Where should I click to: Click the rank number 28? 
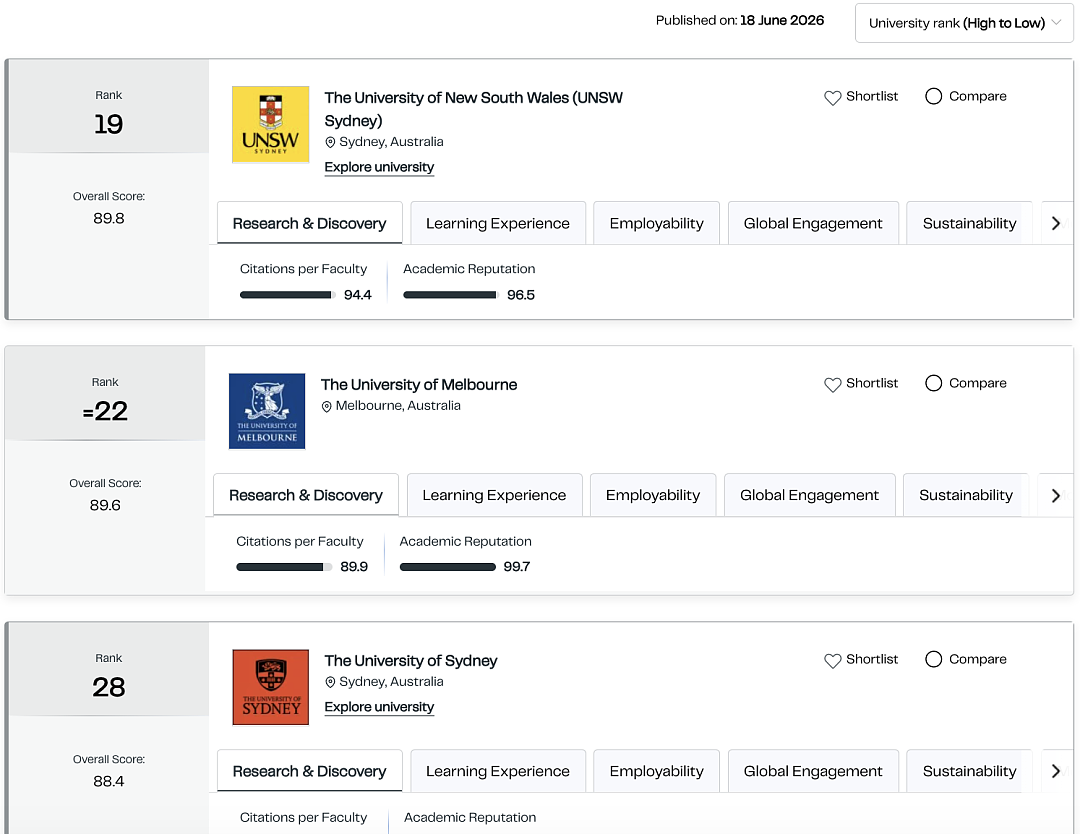tap(109, 687)
